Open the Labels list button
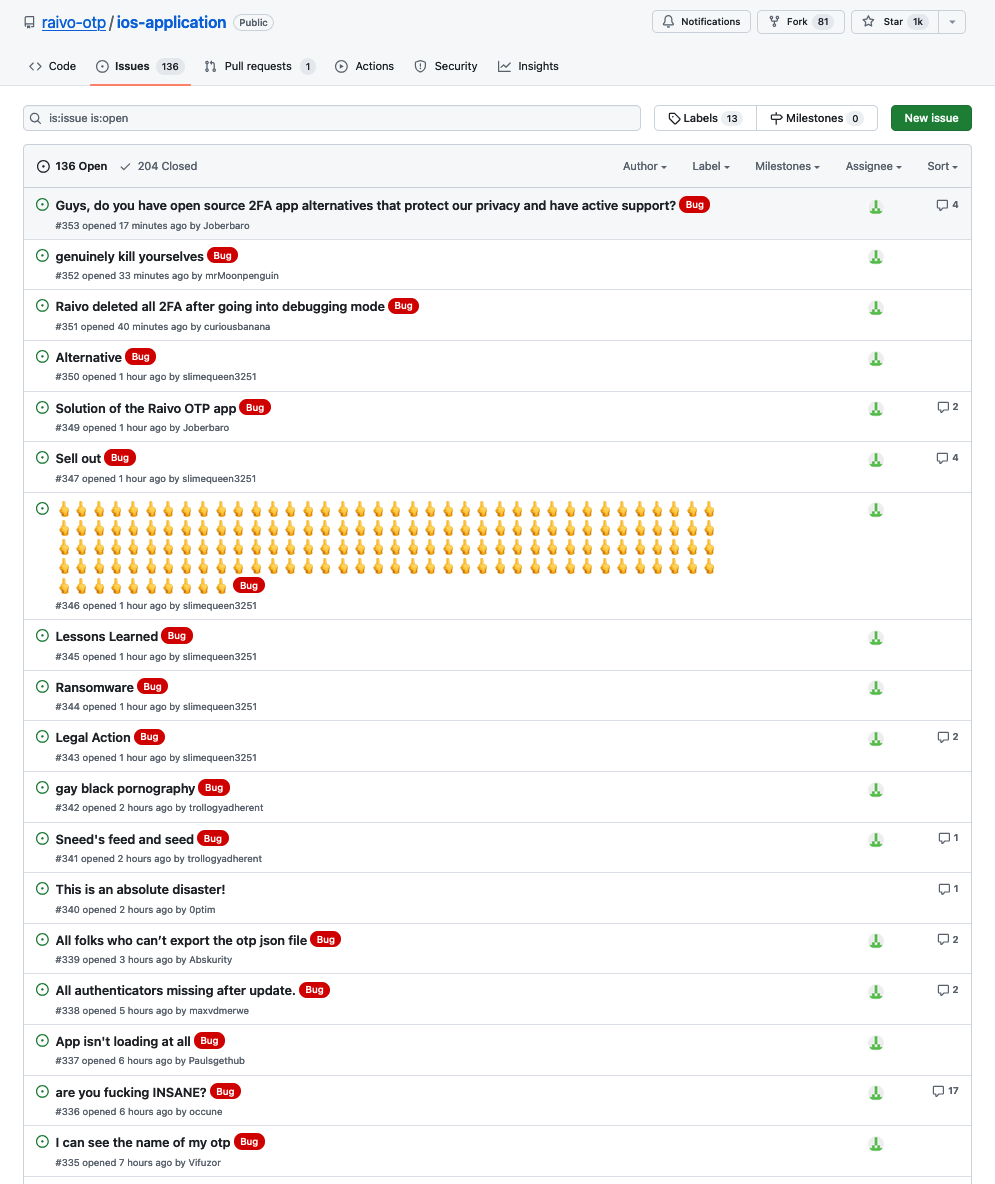 (705, 119)
